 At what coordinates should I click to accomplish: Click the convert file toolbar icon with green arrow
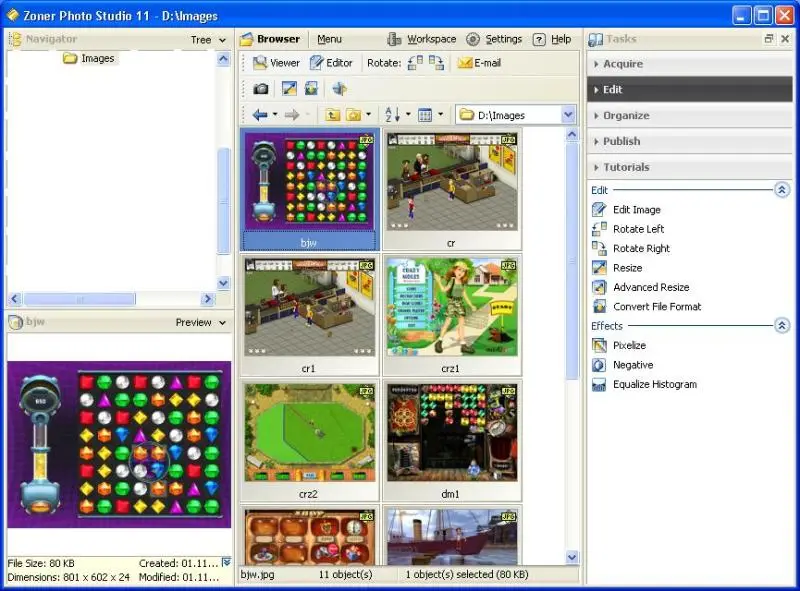pyautogui.click(x=311, y=89)
